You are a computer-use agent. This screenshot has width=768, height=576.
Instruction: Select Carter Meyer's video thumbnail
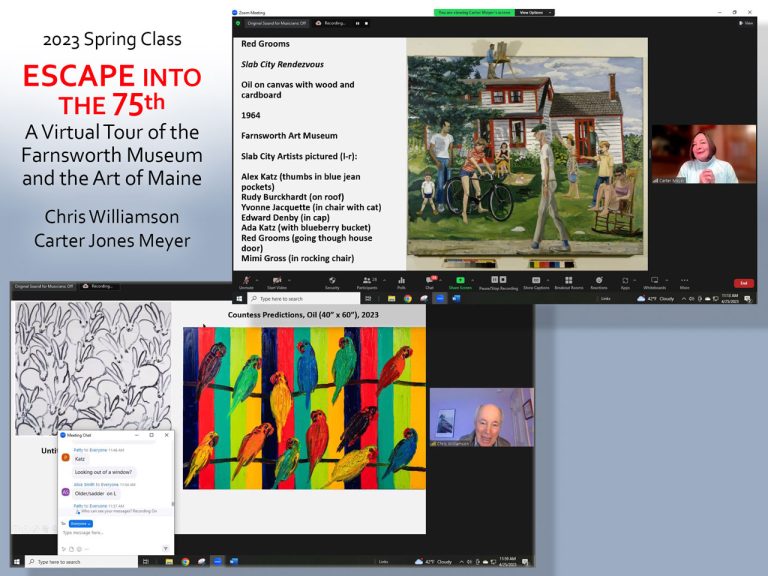click(704, 154)
